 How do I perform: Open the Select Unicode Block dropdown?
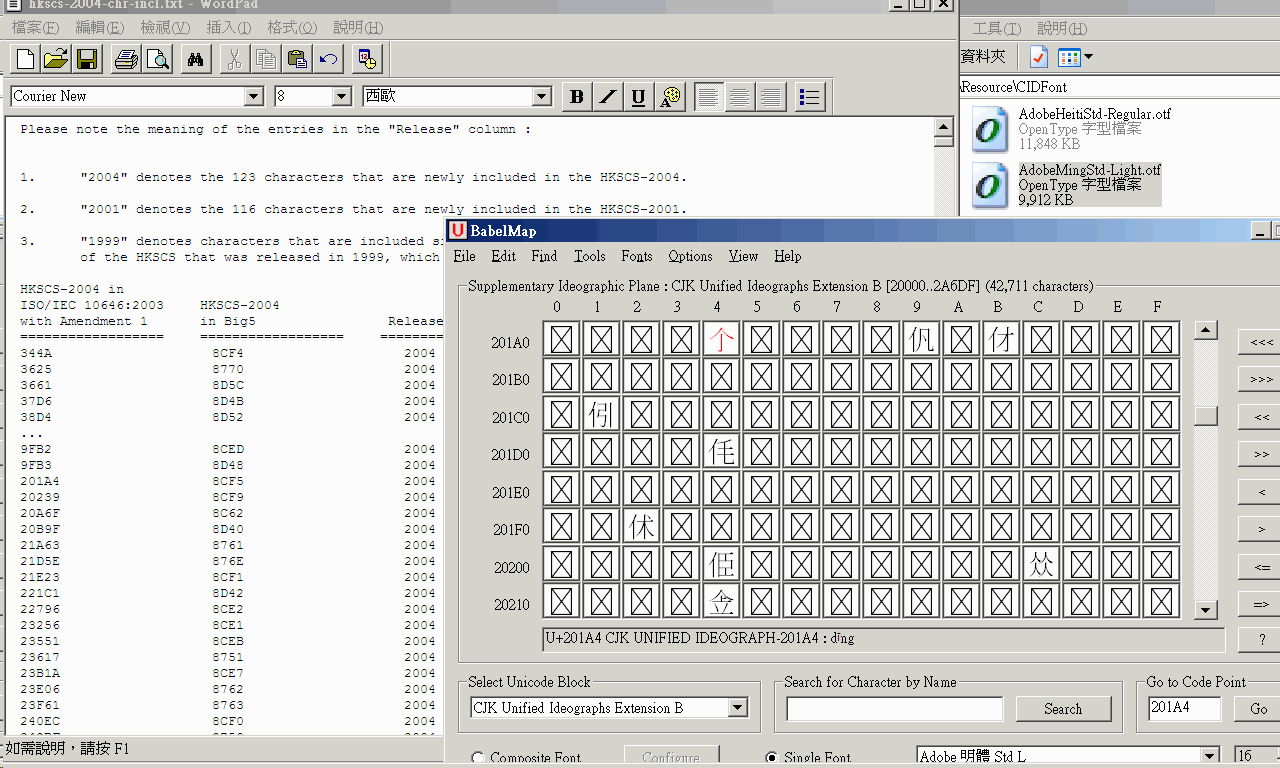click(x=738, y=708)
